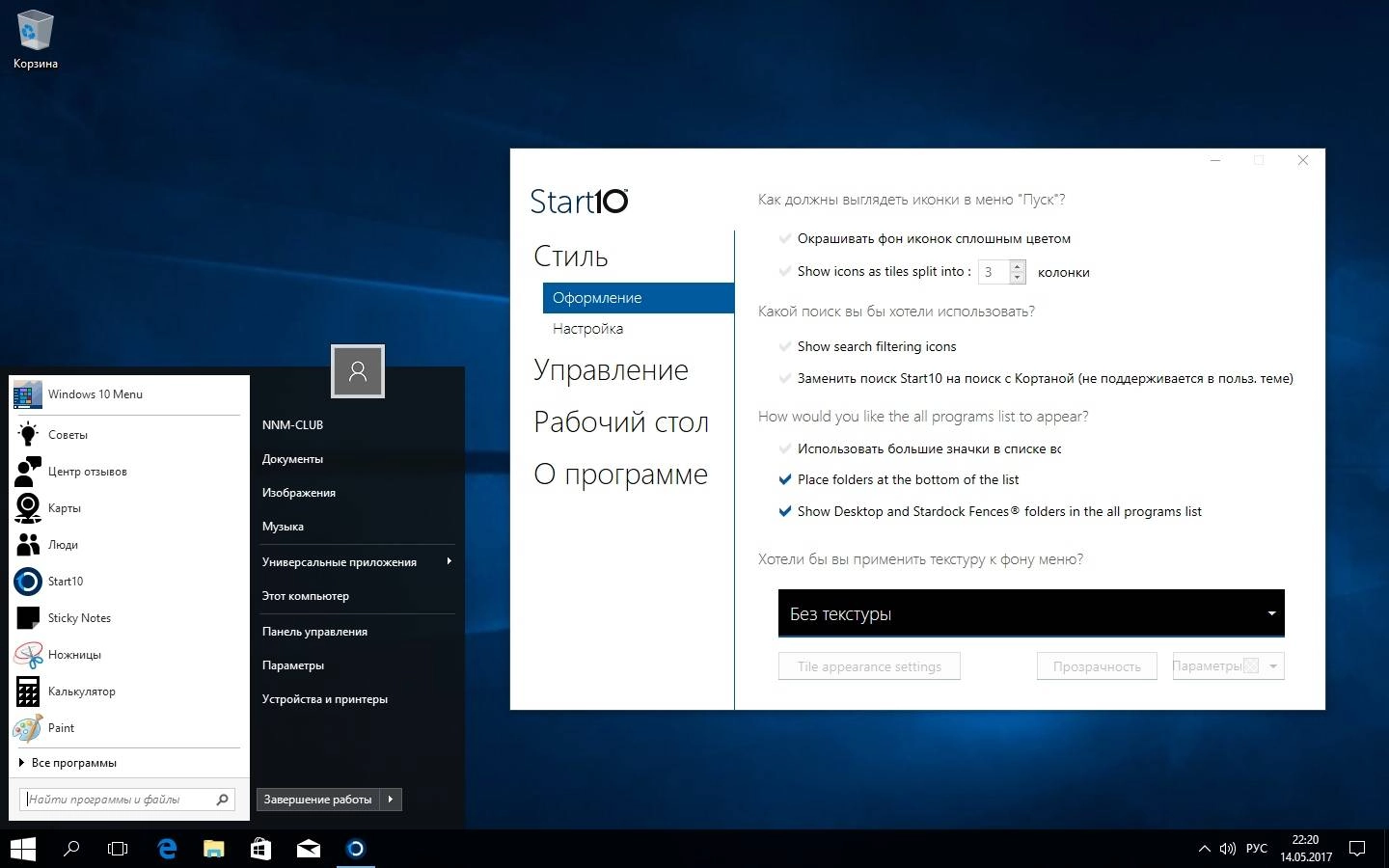1389x868 pixels.
Task: Open the Без текстуры texture dropdown
Action: pyautogui.click(x=1031, y=613)
